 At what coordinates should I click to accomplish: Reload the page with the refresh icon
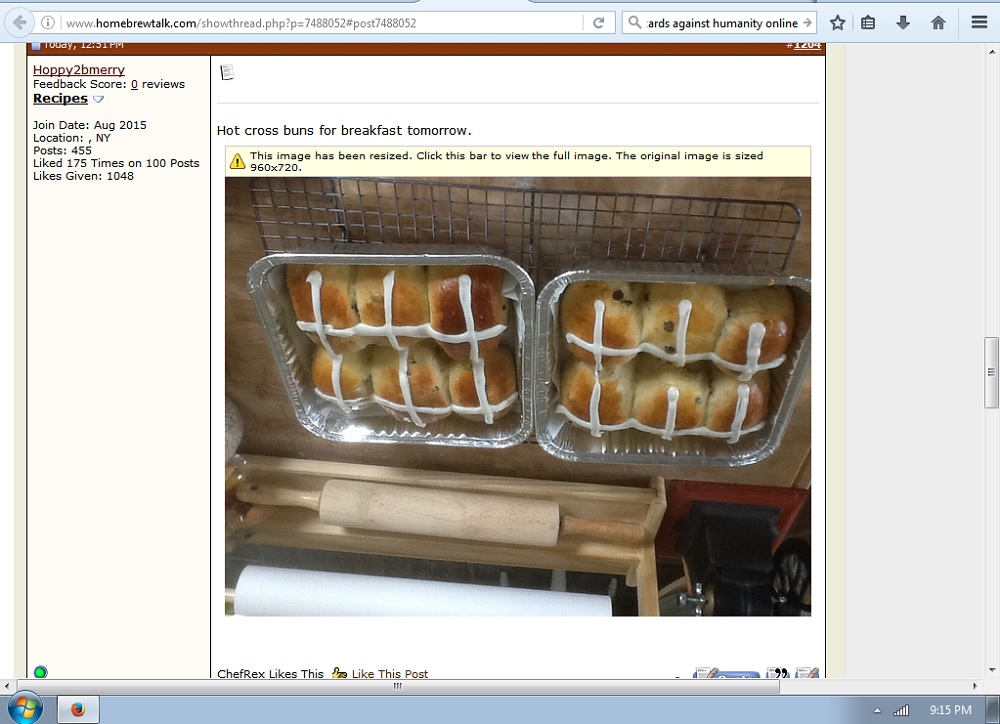point(598,23)
